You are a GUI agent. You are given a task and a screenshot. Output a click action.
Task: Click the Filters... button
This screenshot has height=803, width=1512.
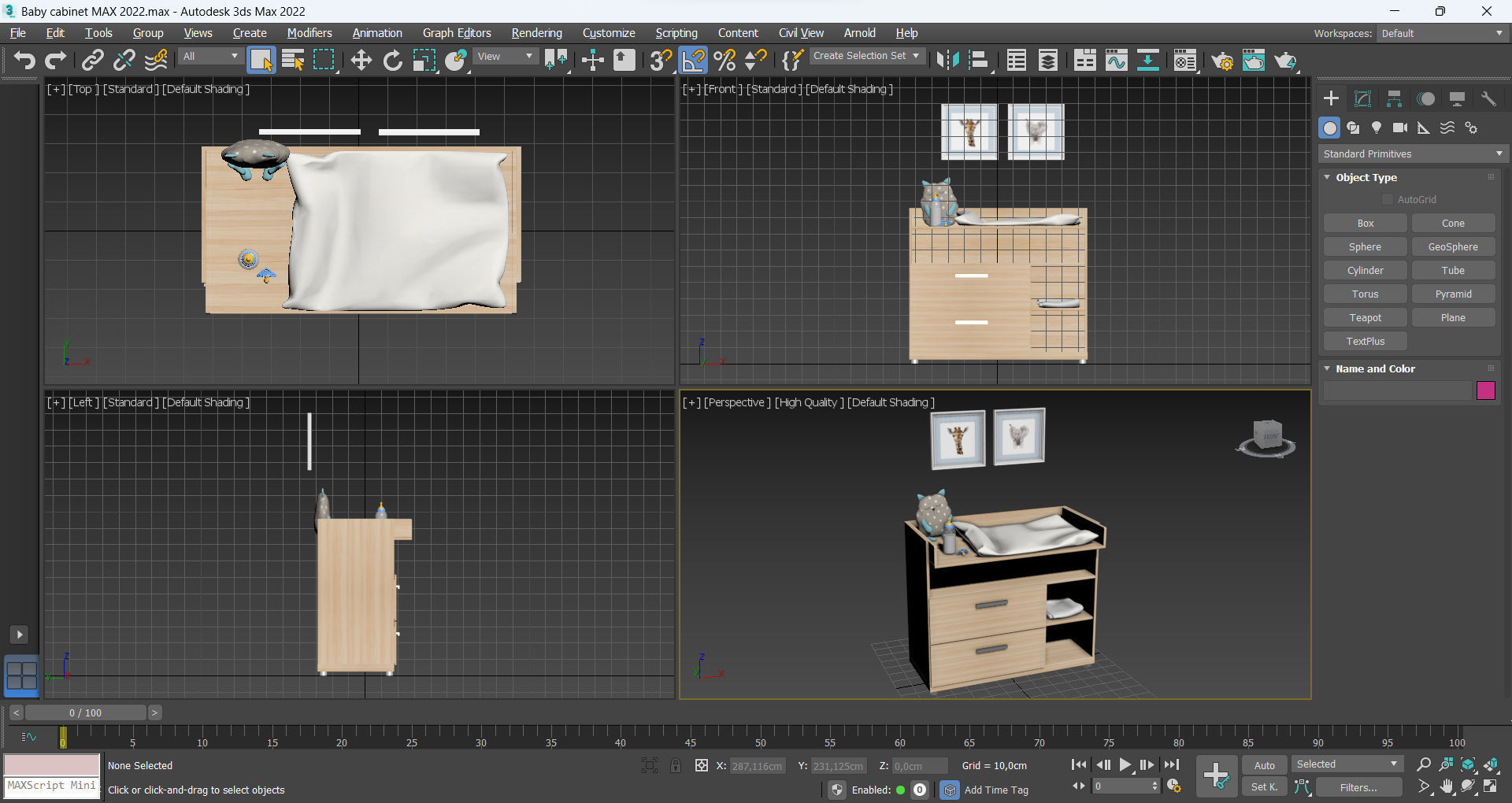pyautogui.click(x=1358, y=787)
